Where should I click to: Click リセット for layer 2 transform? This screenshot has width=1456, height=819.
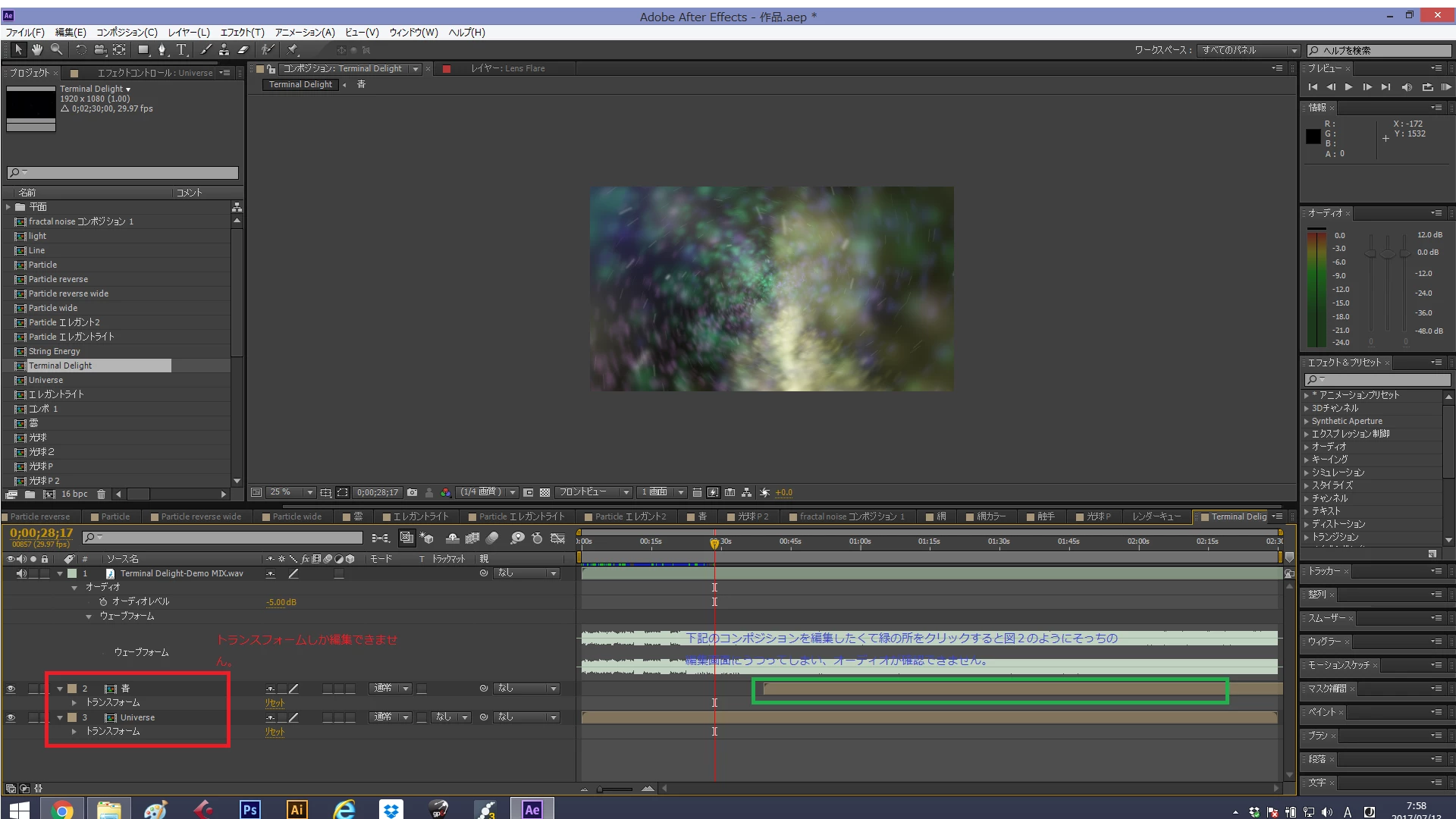(275, 703)
